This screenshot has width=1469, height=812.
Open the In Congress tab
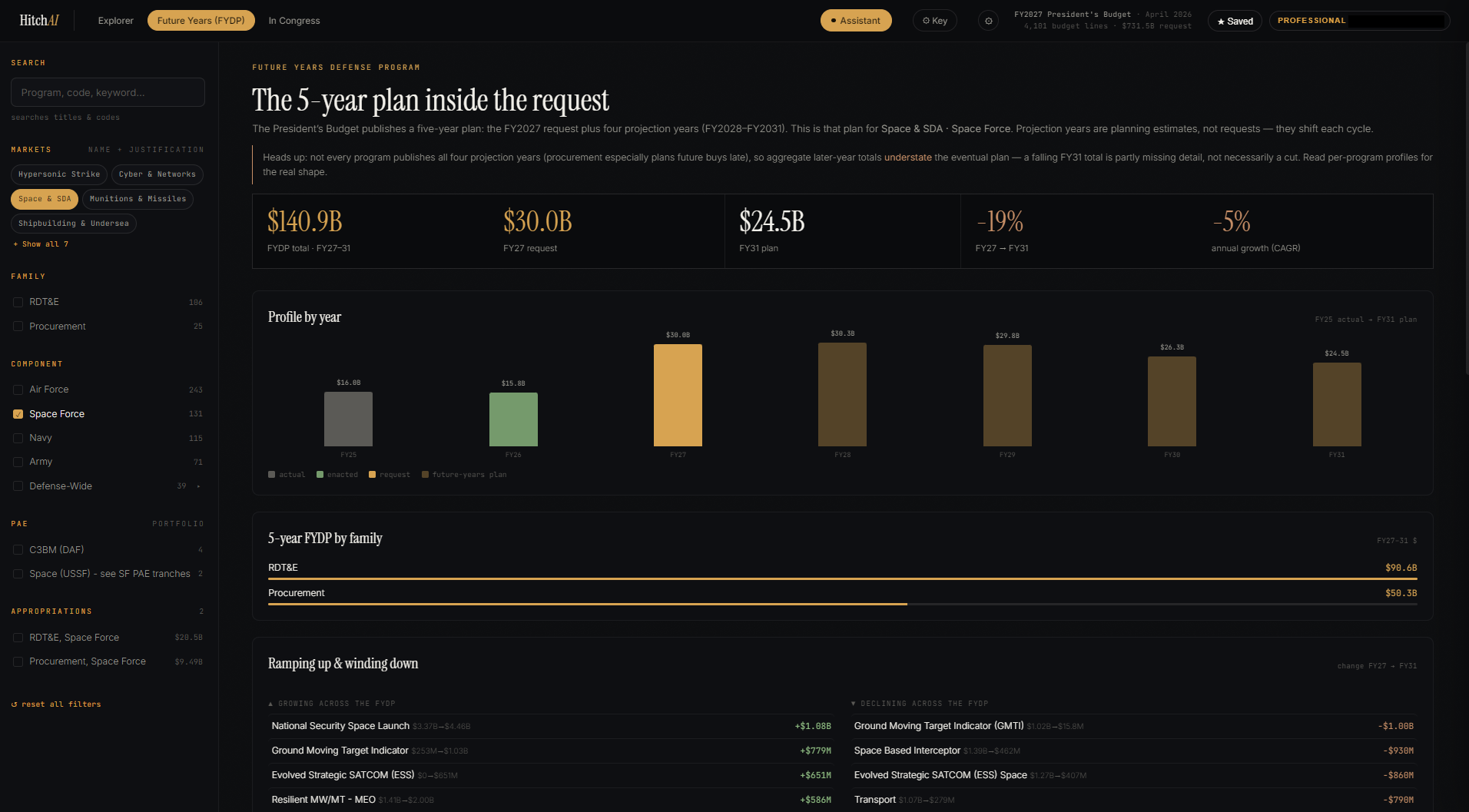294,21
